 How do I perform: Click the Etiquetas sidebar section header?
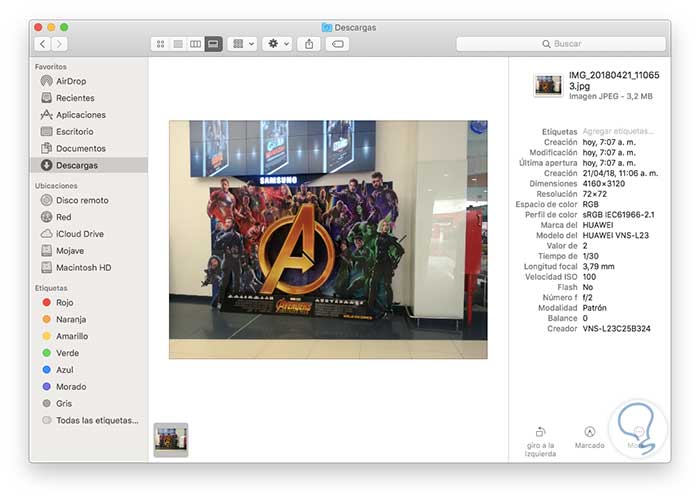click(51, 288)
